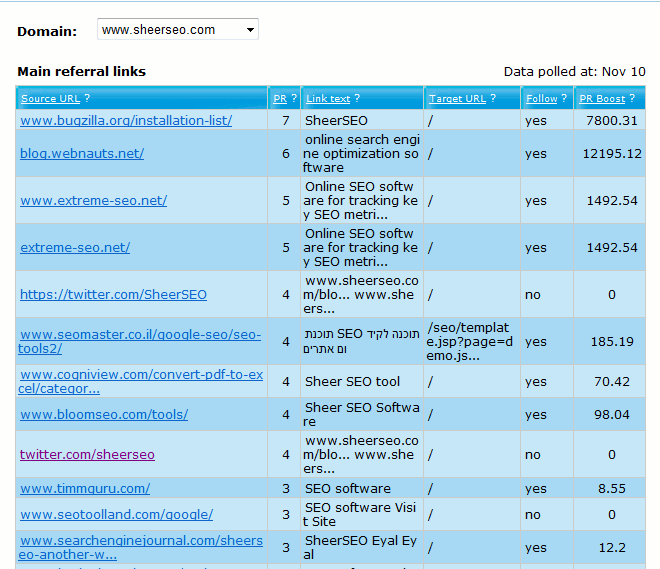This screenshot has height=569, width=660.
Task: Select PR Boost value 7800.31
Action: pyautogui.click(x=612, y=121)
